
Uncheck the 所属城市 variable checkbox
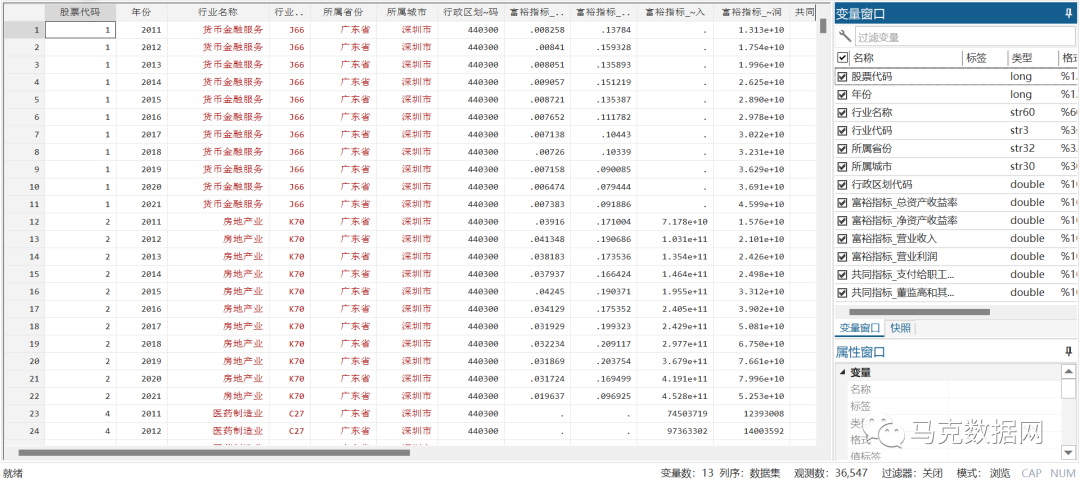coord(842,166)
